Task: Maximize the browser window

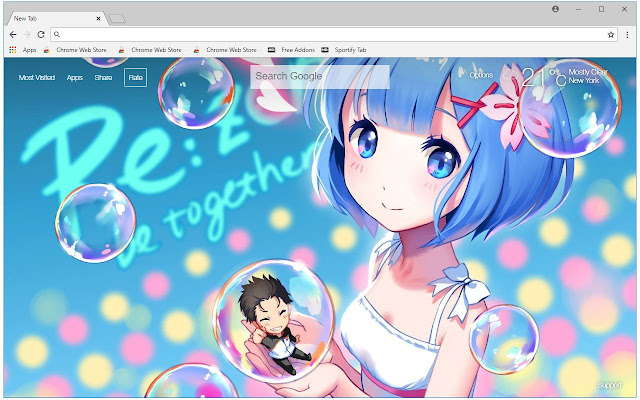Action: coord(601,9)
